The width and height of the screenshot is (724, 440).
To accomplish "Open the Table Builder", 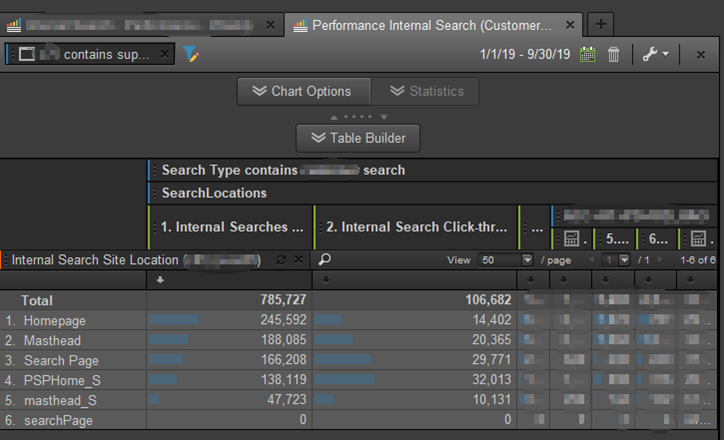I will pos(358,138).
